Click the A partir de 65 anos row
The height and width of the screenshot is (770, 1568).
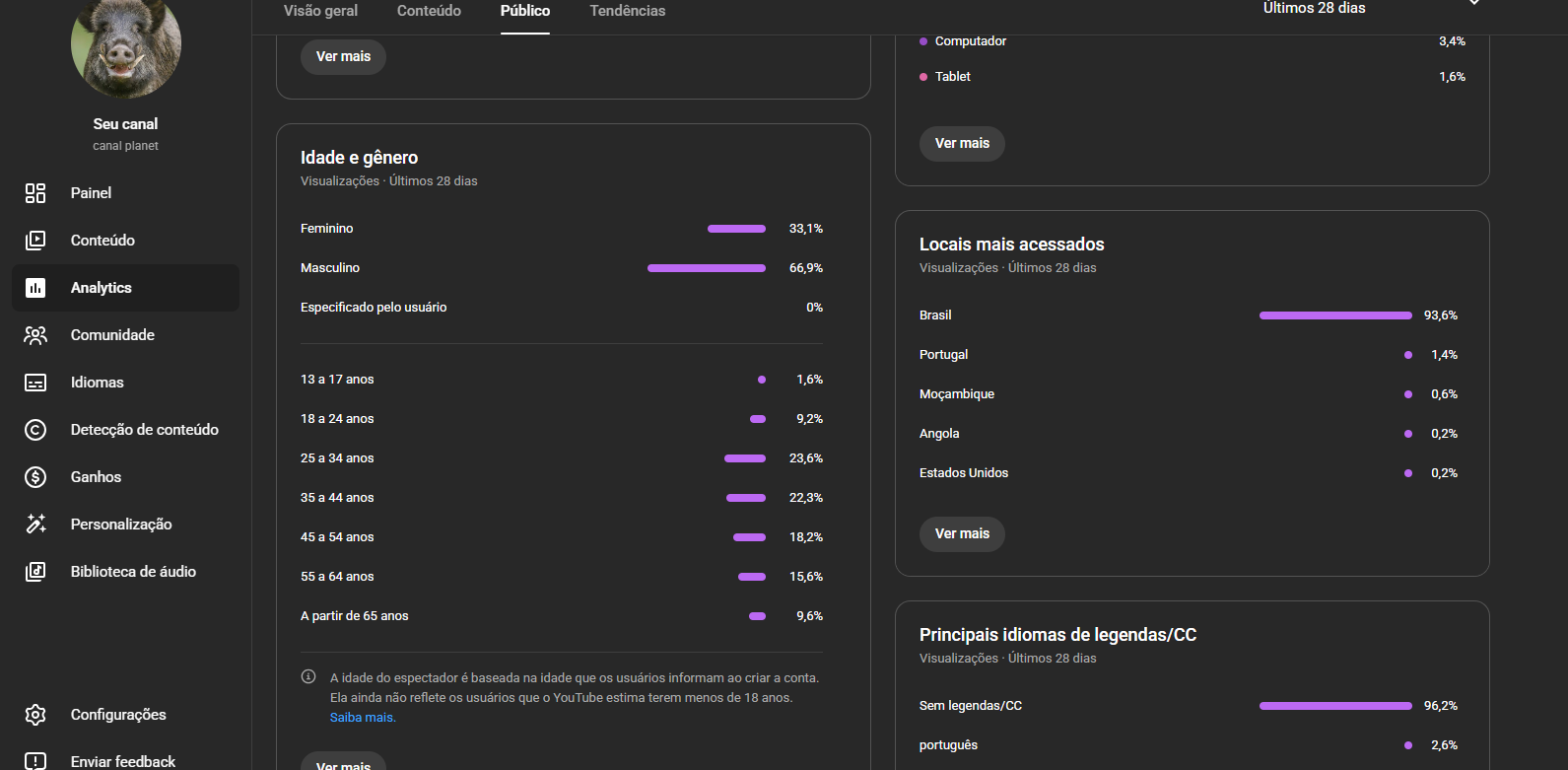562,616
